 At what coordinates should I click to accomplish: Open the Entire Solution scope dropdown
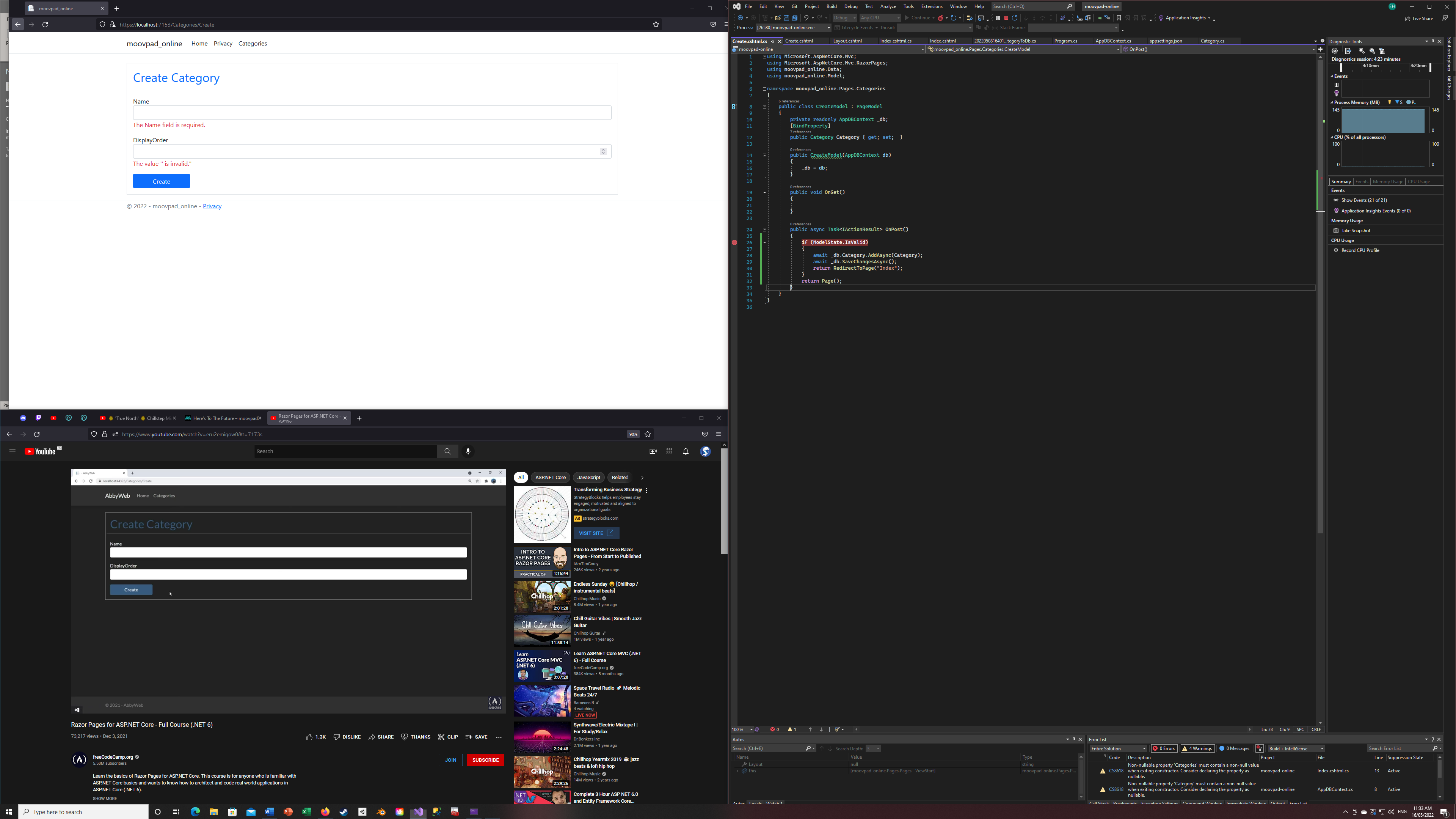click(x=1118, y=748)
